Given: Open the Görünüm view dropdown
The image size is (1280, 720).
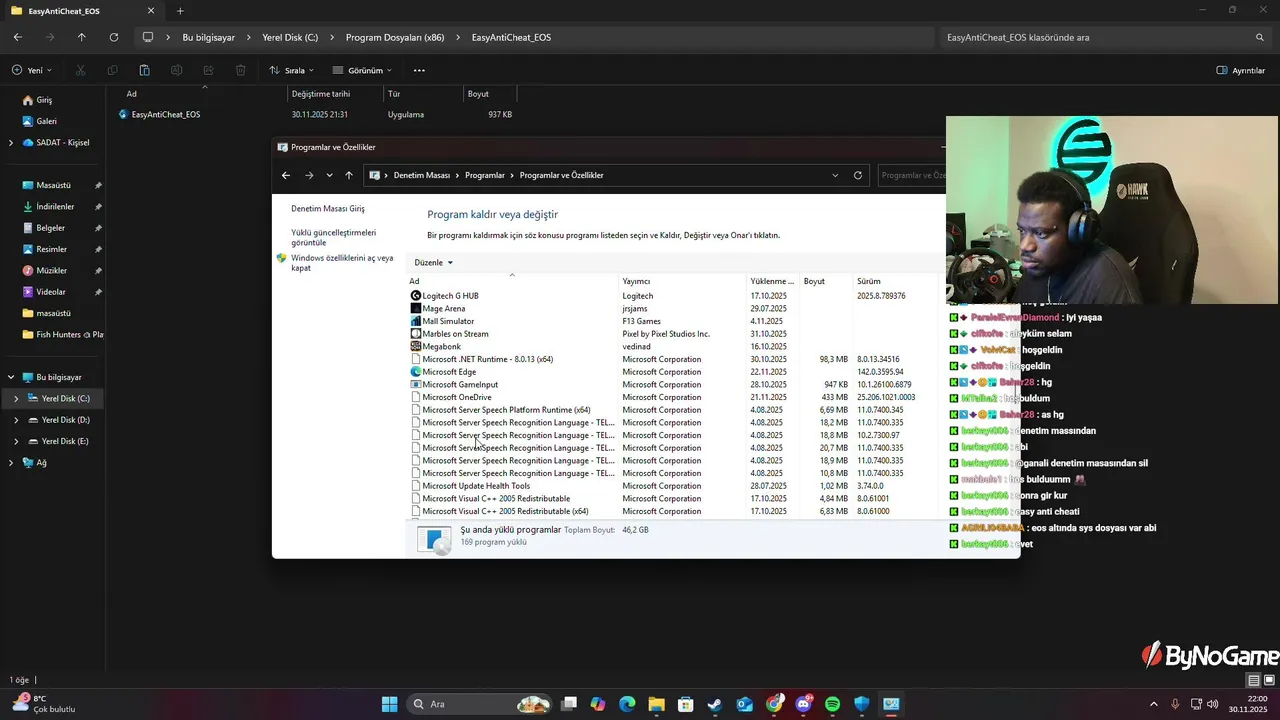Looking at the screenshot, I should tap(362, 70).
